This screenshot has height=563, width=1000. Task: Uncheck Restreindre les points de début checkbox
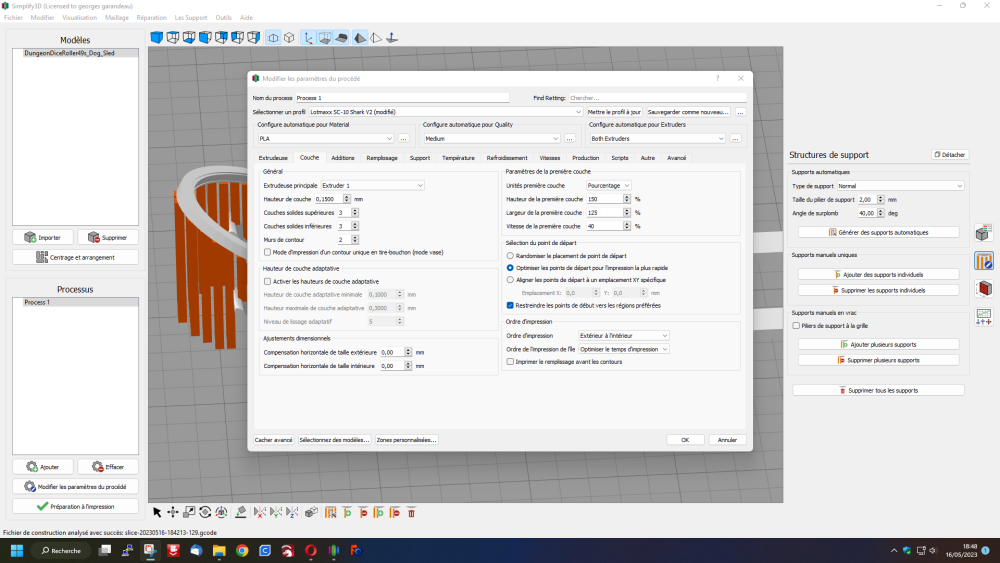(510, 305)
